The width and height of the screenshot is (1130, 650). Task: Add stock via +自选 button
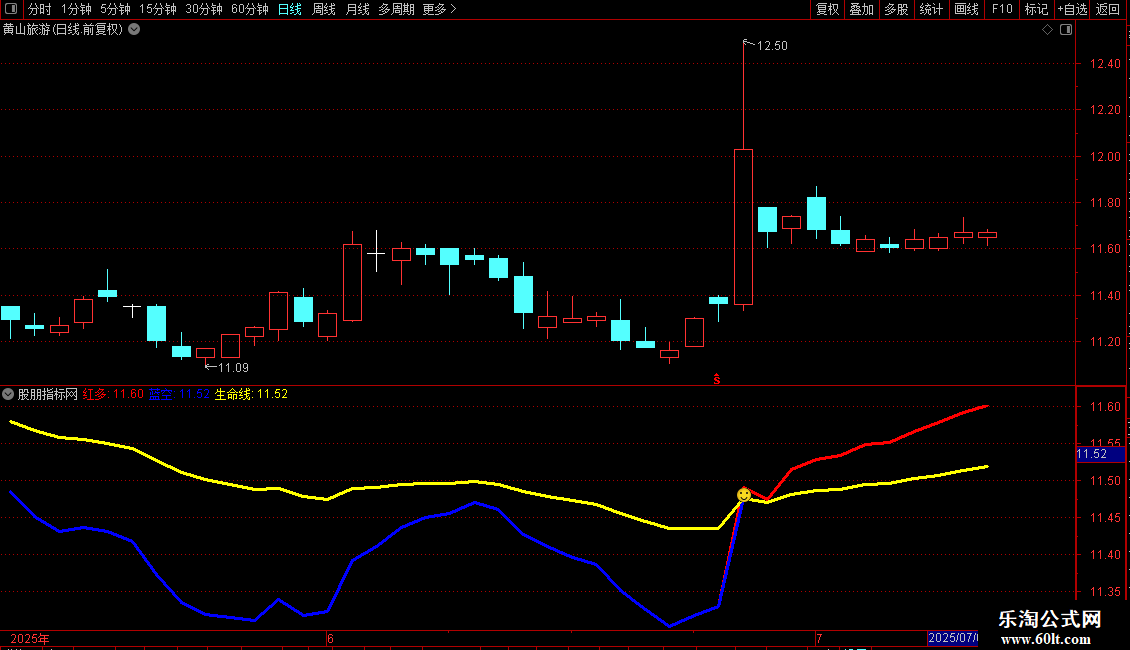(x=1072, y=9)
